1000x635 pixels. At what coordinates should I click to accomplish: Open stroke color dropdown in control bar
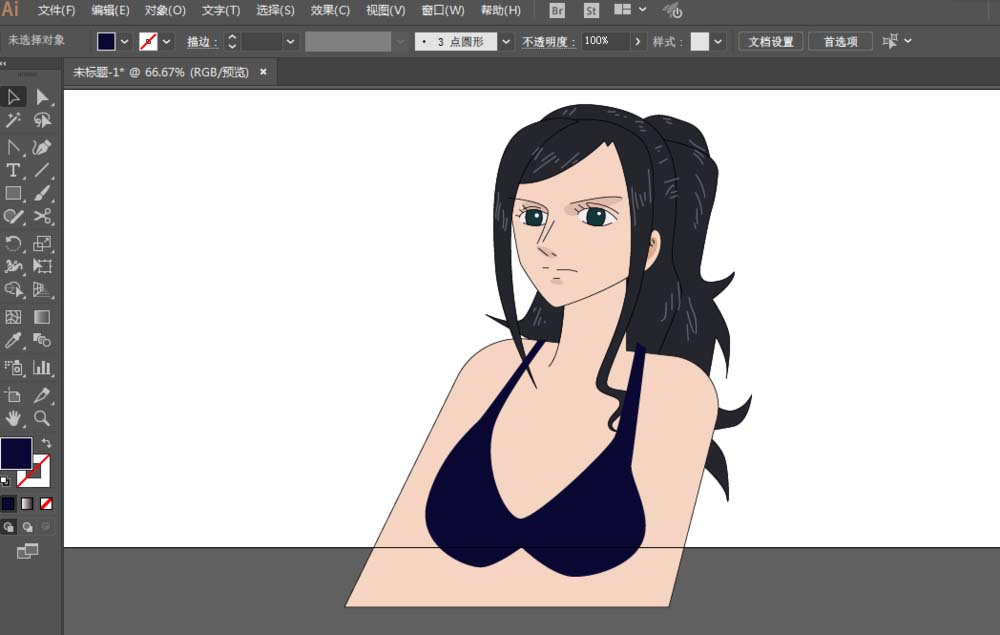click(x=167, y=41)
